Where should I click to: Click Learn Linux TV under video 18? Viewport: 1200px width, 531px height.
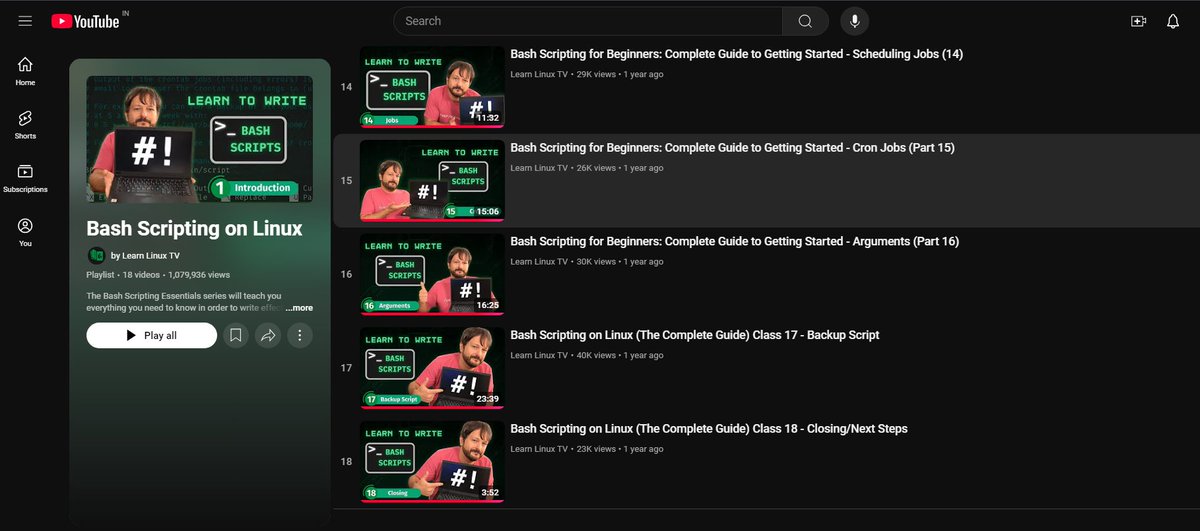[539, 449]
